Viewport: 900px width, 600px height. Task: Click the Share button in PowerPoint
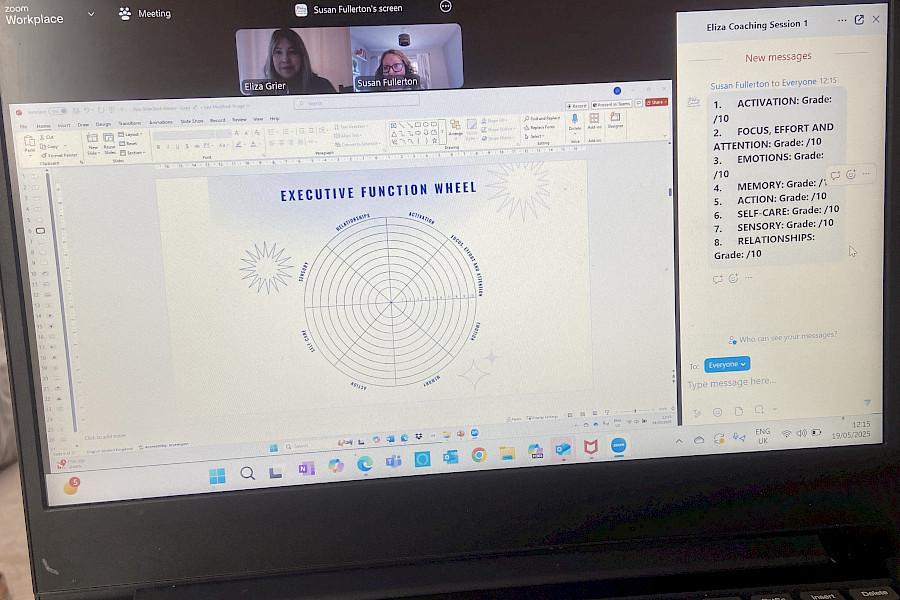[x=656, y=101]
